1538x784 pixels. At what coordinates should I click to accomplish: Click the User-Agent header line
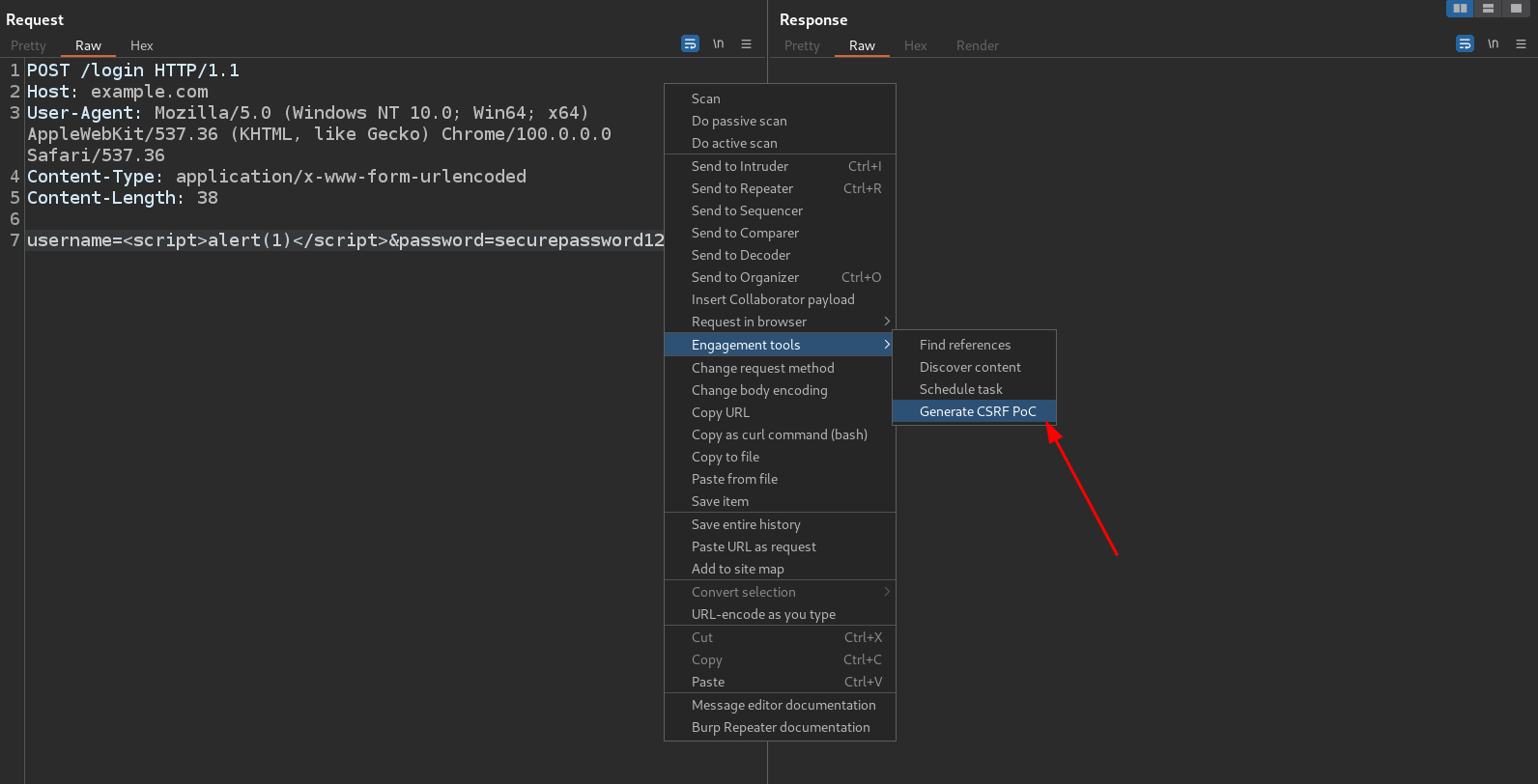click(x=319, y=134)
